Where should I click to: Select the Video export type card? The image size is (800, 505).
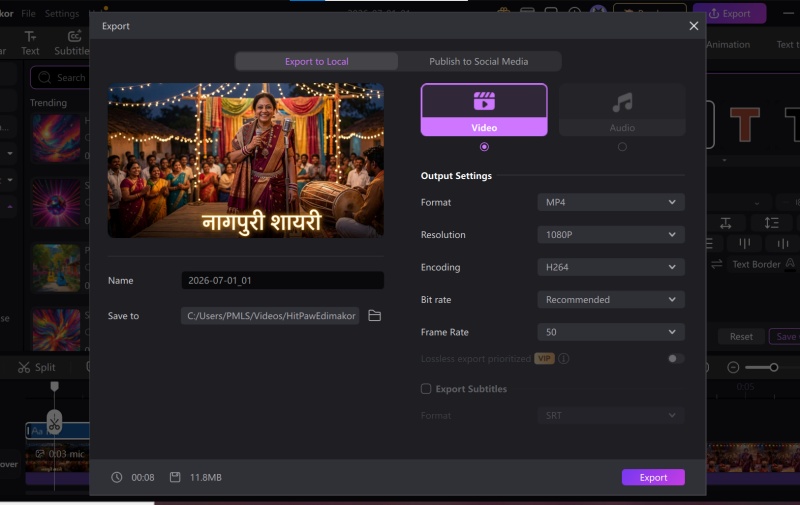484,110
